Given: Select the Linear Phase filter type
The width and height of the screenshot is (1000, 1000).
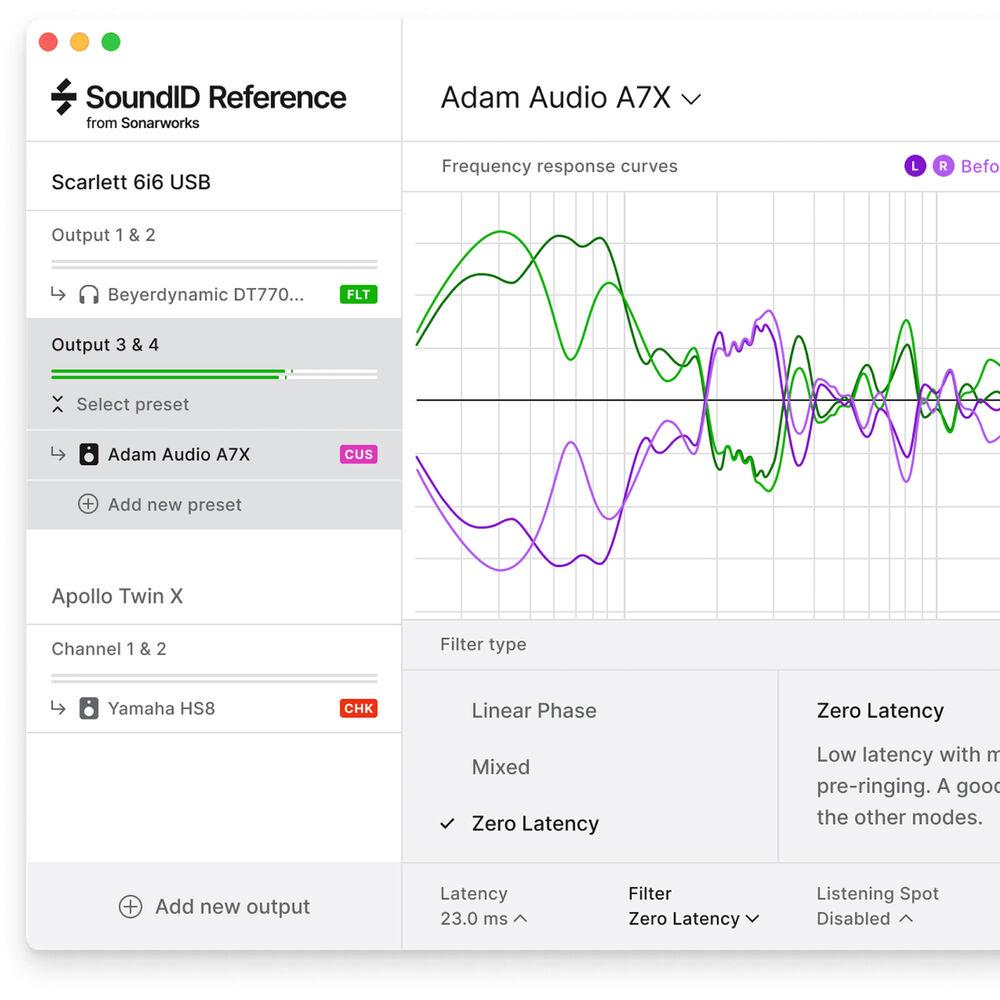Looking at the screenshot, I should [x=534, y=711].
